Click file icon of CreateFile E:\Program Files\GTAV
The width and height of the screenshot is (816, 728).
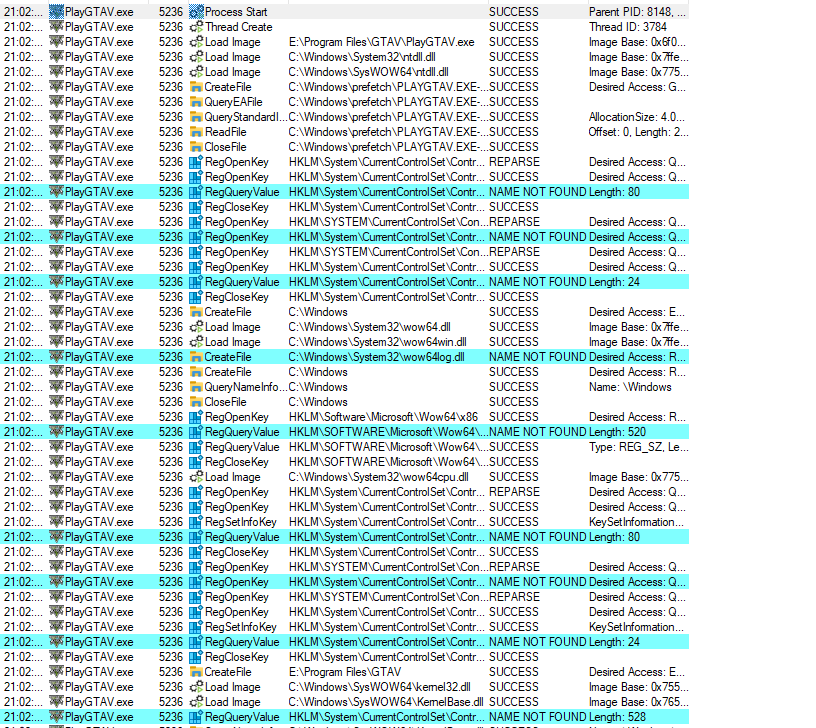(196, 672)
